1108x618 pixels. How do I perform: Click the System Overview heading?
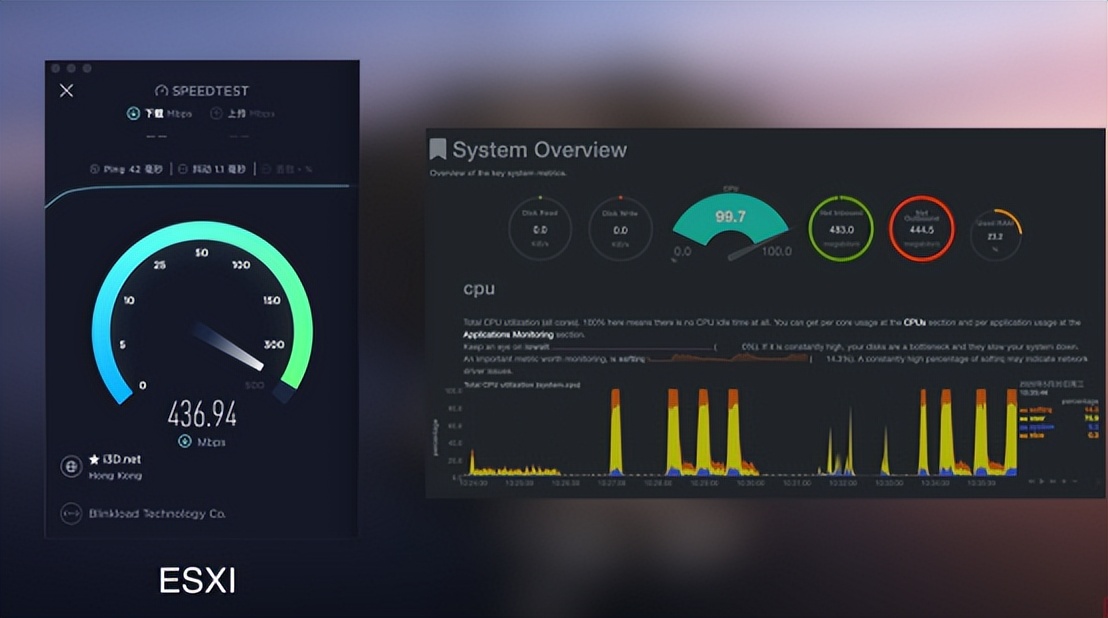pyautogui.click(x=539, y=150)
